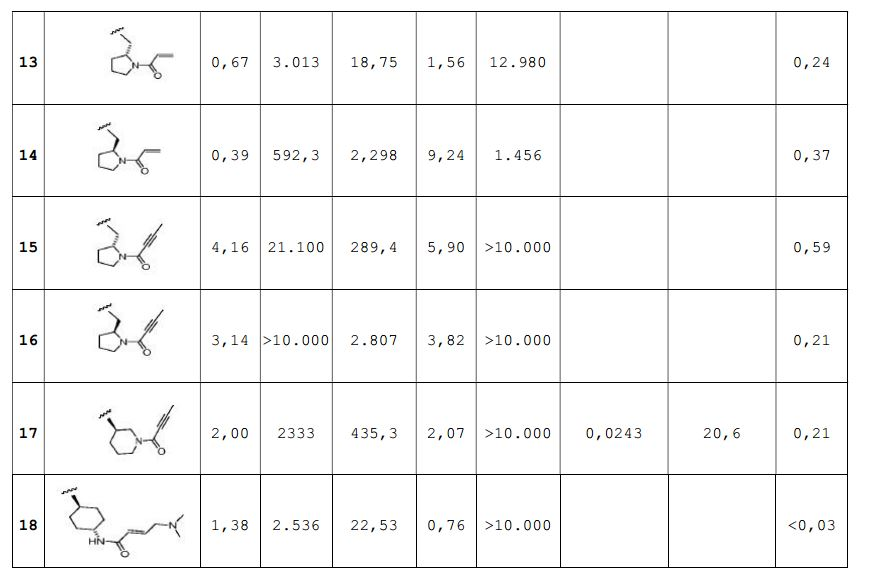Click the <0,03 value cell

811,526
